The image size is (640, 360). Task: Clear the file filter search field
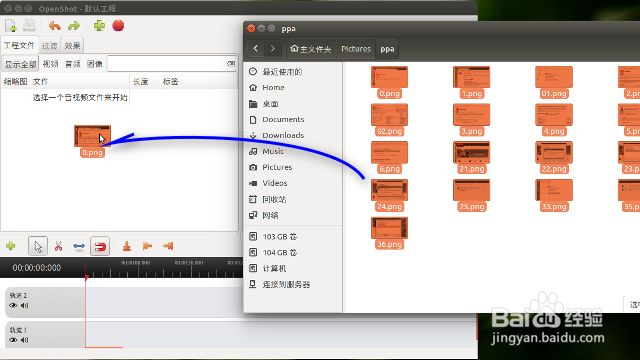click(231, 64)
